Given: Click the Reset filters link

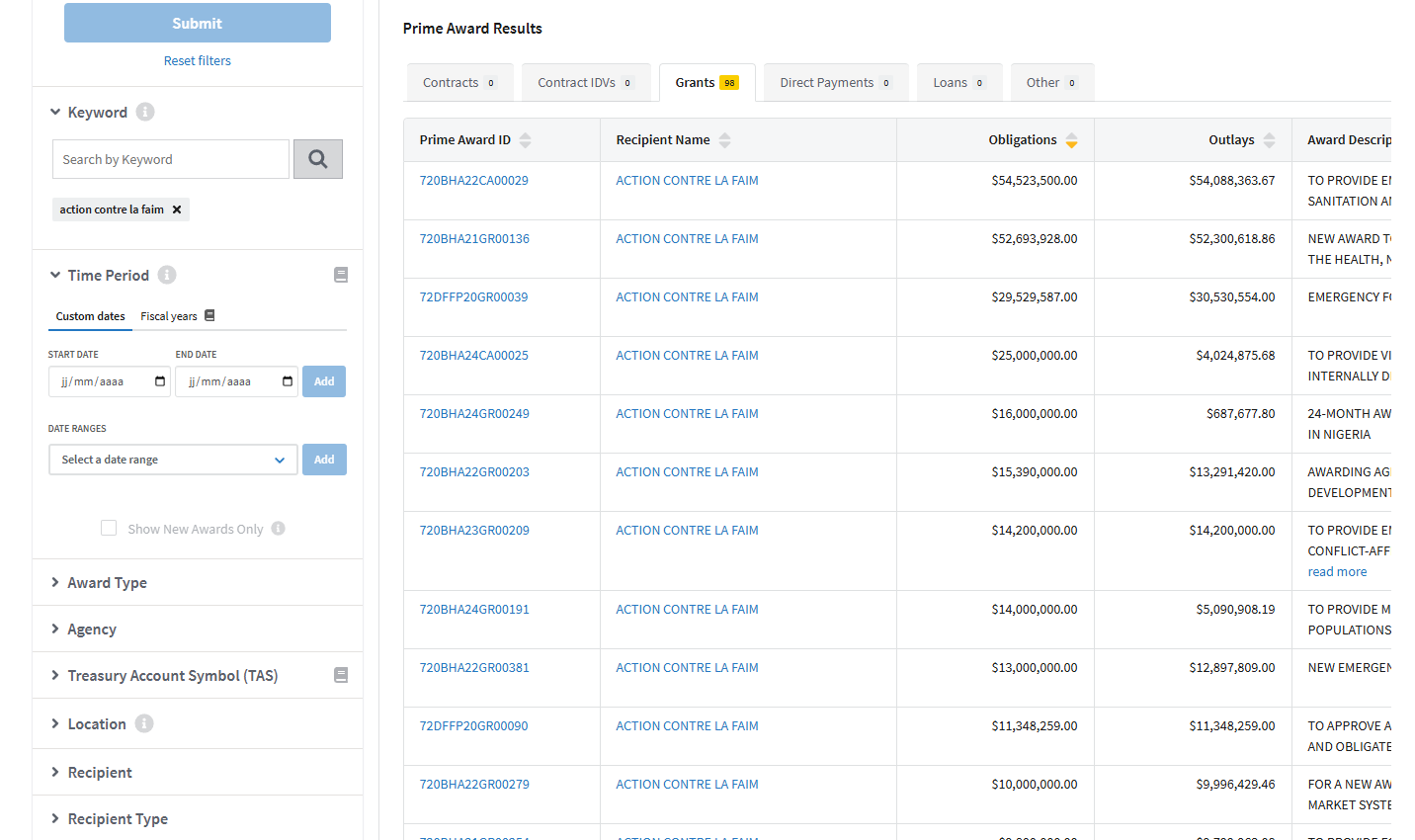Looking at the screenshot, I should pyautogui.click(x=198, y=60).
